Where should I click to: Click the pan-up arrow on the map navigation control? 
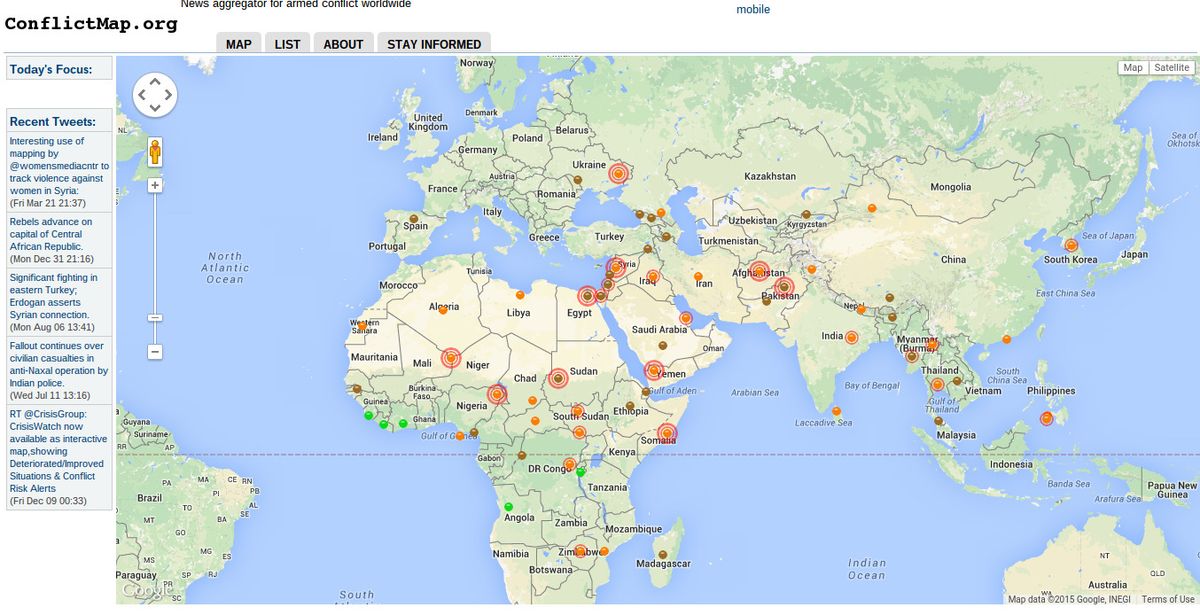[155, 80]
